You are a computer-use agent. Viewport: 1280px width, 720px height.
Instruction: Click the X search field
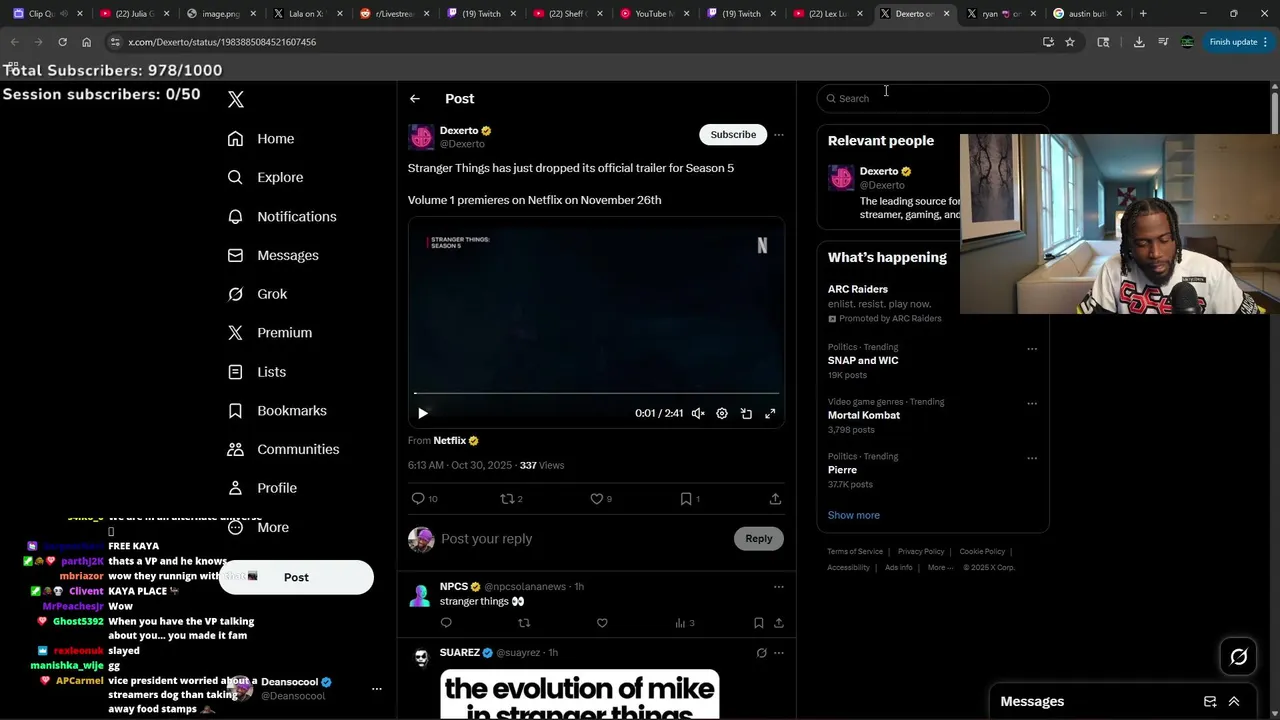tap(933, 98)
